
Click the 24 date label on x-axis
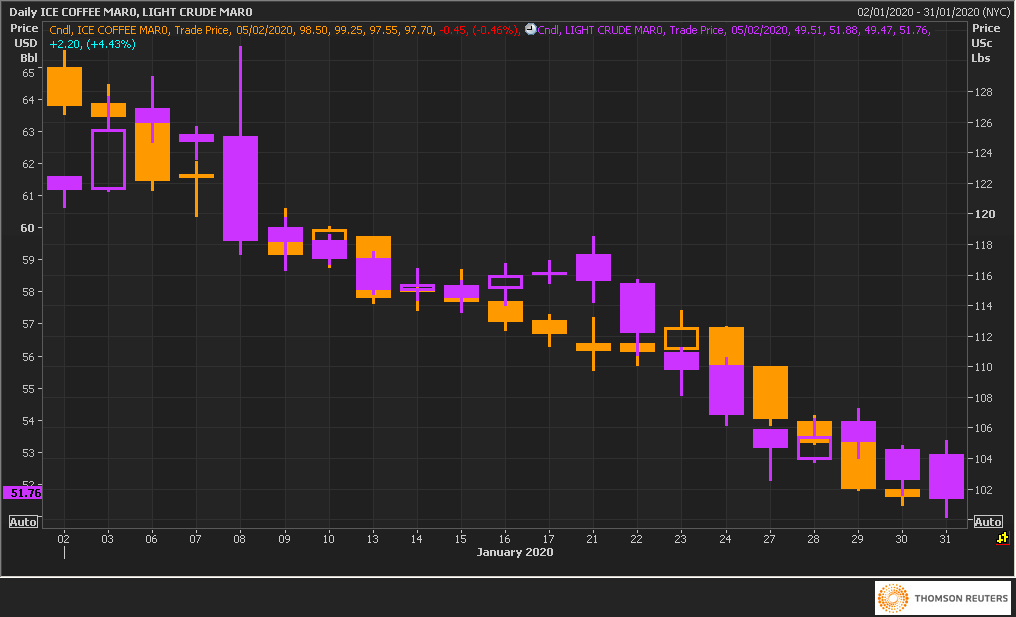(725, 539)
